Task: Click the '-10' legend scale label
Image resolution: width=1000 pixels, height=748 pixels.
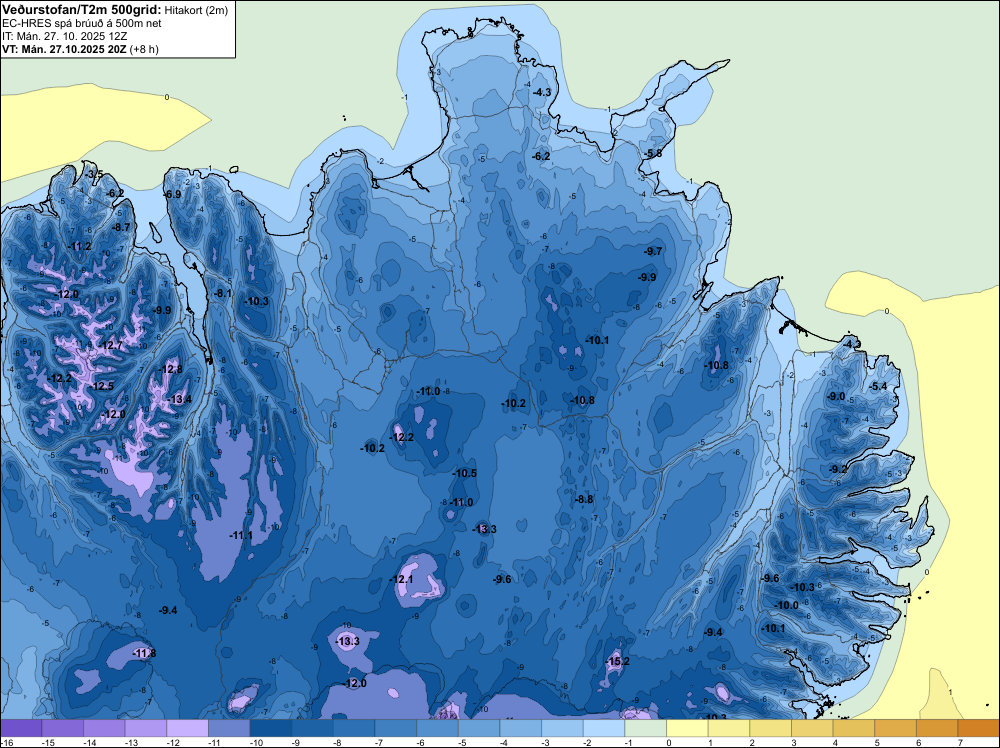Action: click(255, 743)
